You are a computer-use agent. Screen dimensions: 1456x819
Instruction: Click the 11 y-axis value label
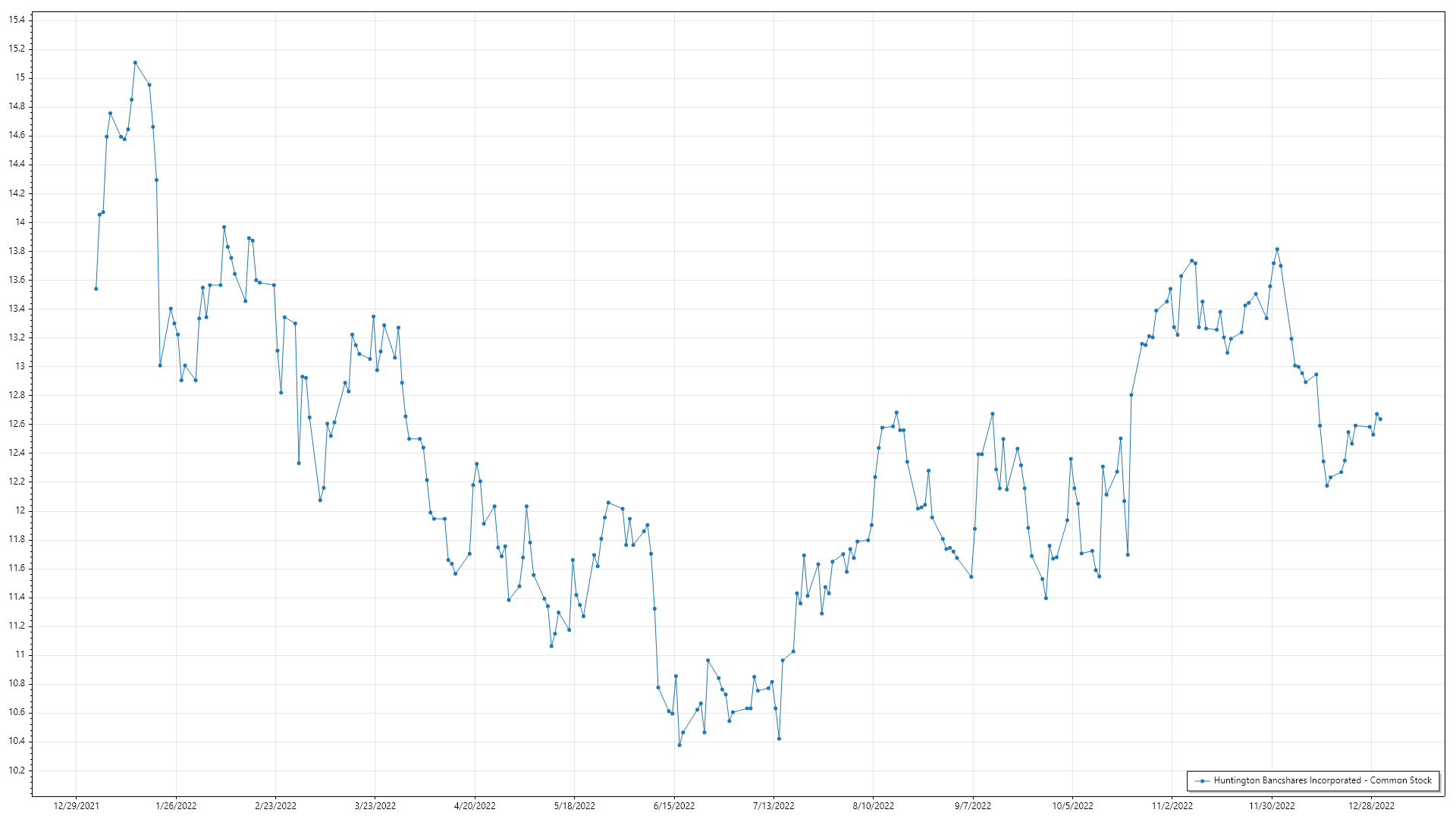(20, 654)
